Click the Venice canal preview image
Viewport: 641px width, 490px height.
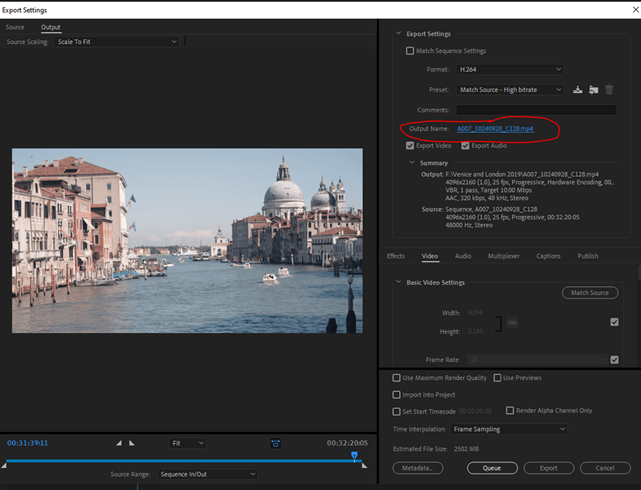coord(187,241)
